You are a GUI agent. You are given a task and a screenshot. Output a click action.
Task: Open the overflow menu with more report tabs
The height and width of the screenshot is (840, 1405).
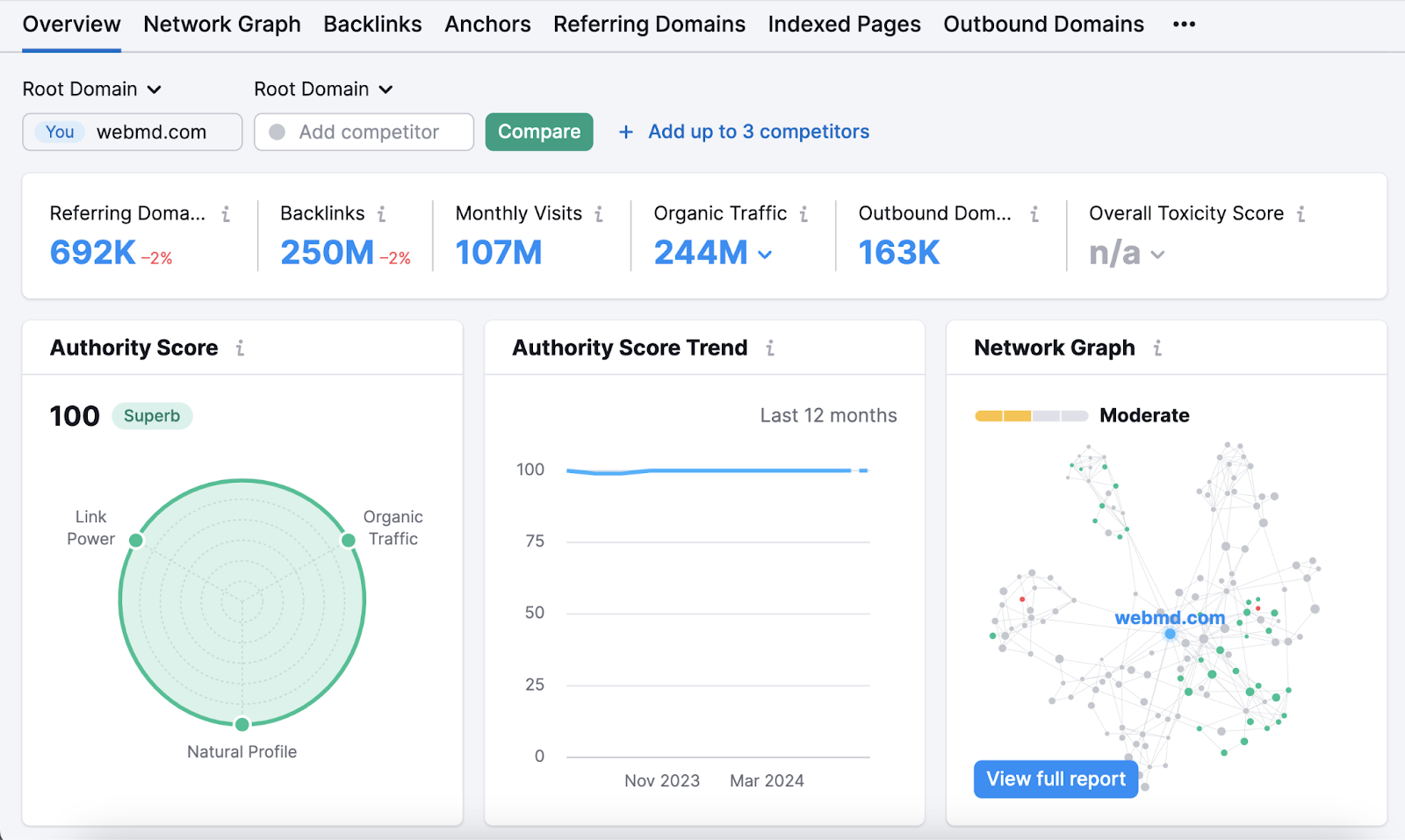coord(1183,24)
